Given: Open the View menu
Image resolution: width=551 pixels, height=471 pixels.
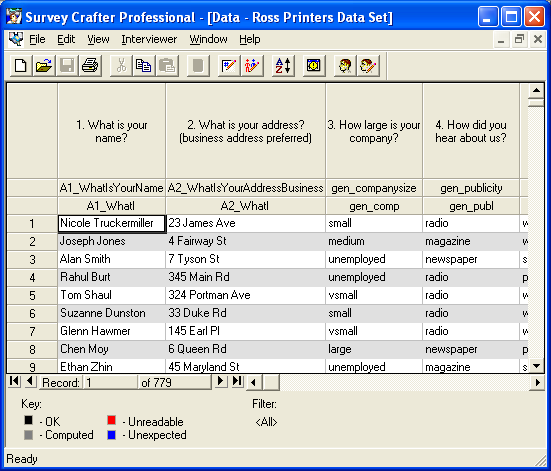Looking at the screenshot, I should coord(98,39).
